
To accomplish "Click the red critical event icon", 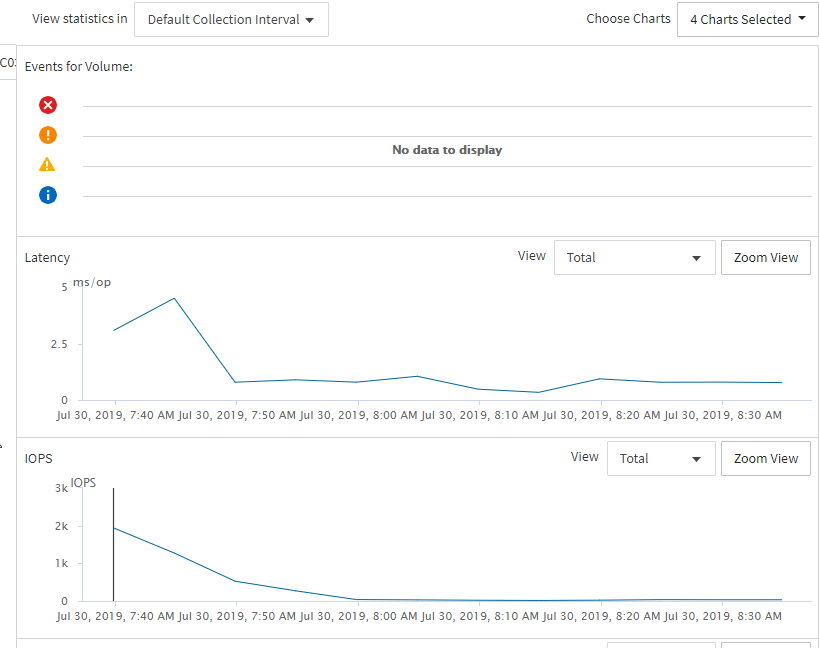I will pos(48,105).
